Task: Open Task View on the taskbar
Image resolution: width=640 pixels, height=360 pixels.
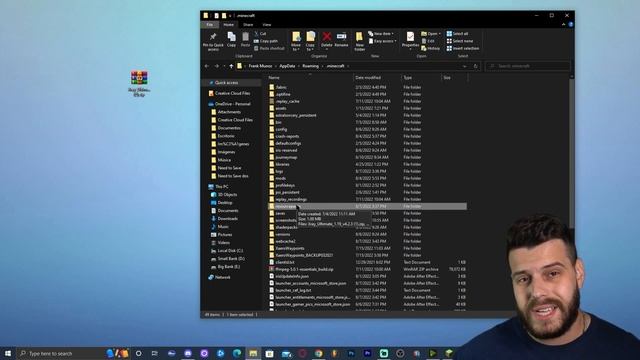Action: click(155, 353)
